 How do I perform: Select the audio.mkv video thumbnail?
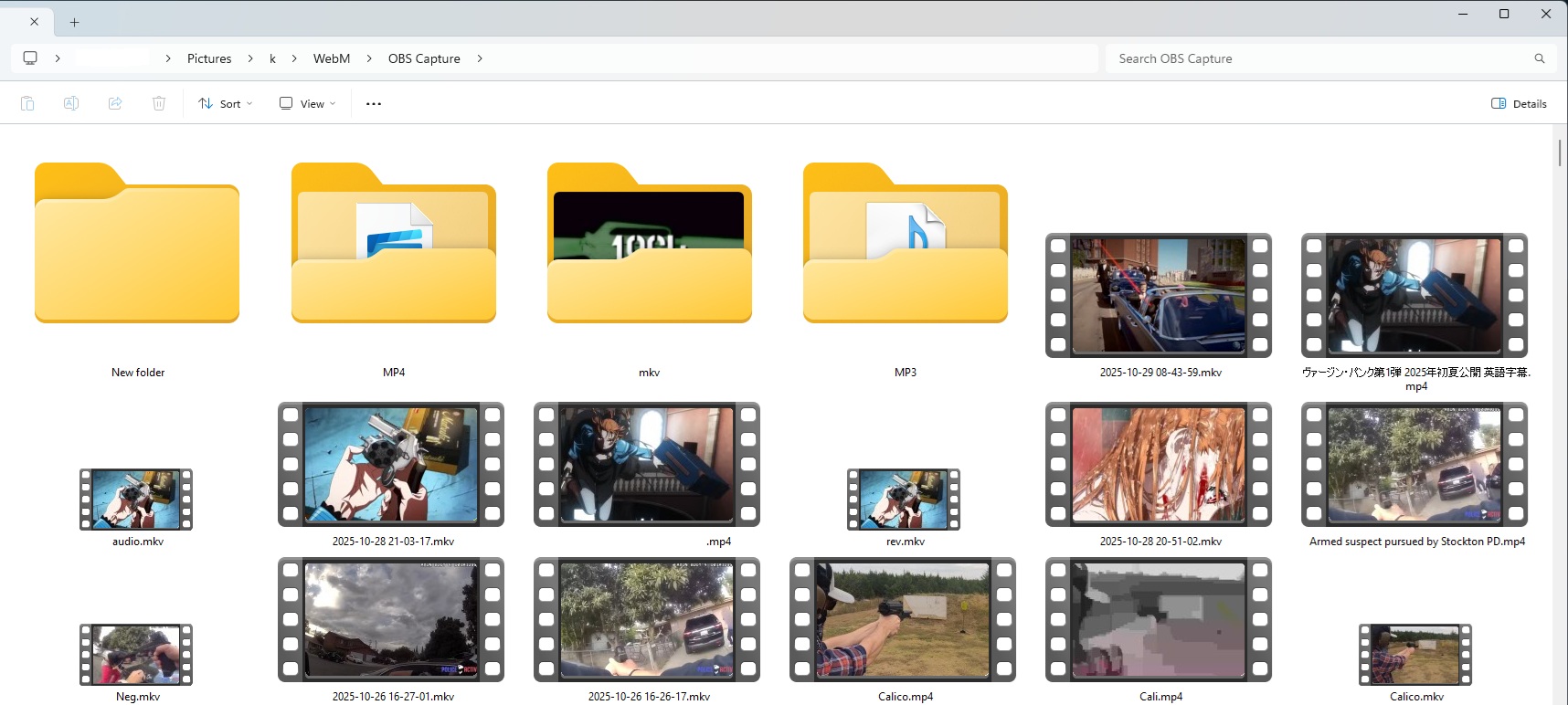tap(136, 500)
